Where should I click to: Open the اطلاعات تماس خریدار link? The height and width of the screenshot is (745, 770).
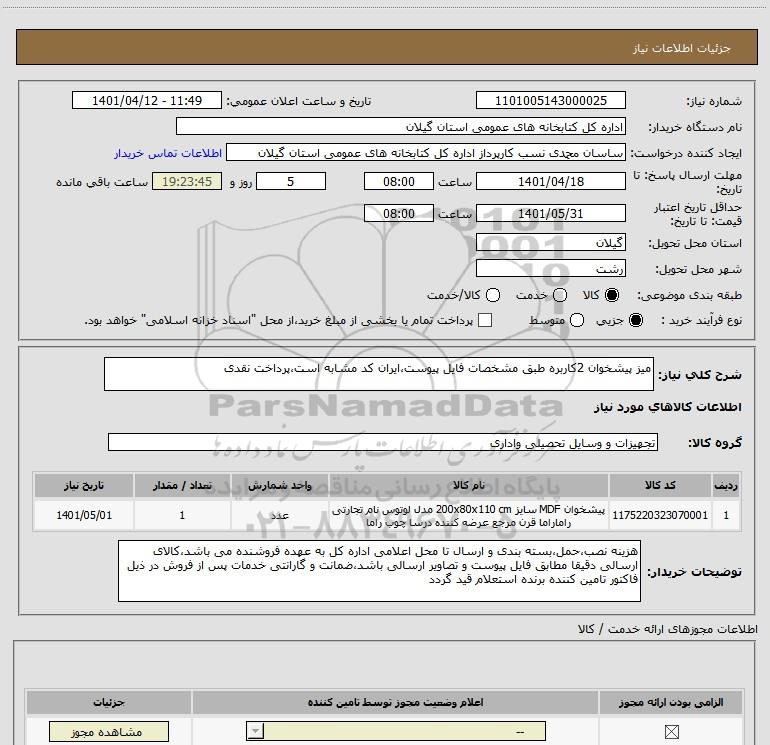pos(168,153)
